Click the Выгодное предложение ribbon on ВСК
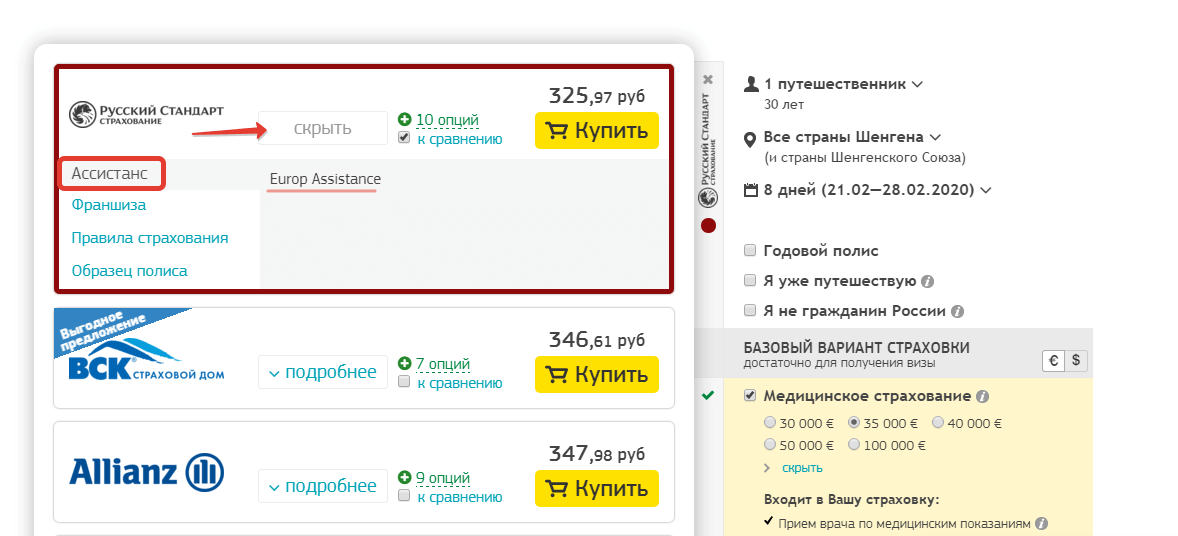This screenshot has height=536, width=1178. coord(110,331)
